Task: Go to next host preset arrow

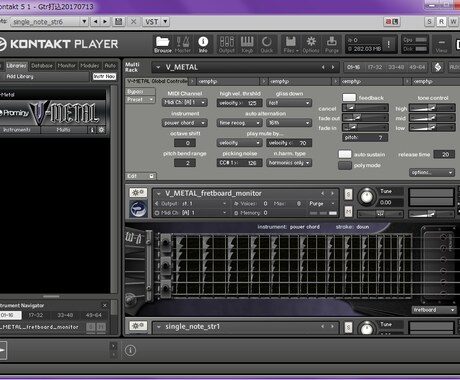Action: (105, 22)
